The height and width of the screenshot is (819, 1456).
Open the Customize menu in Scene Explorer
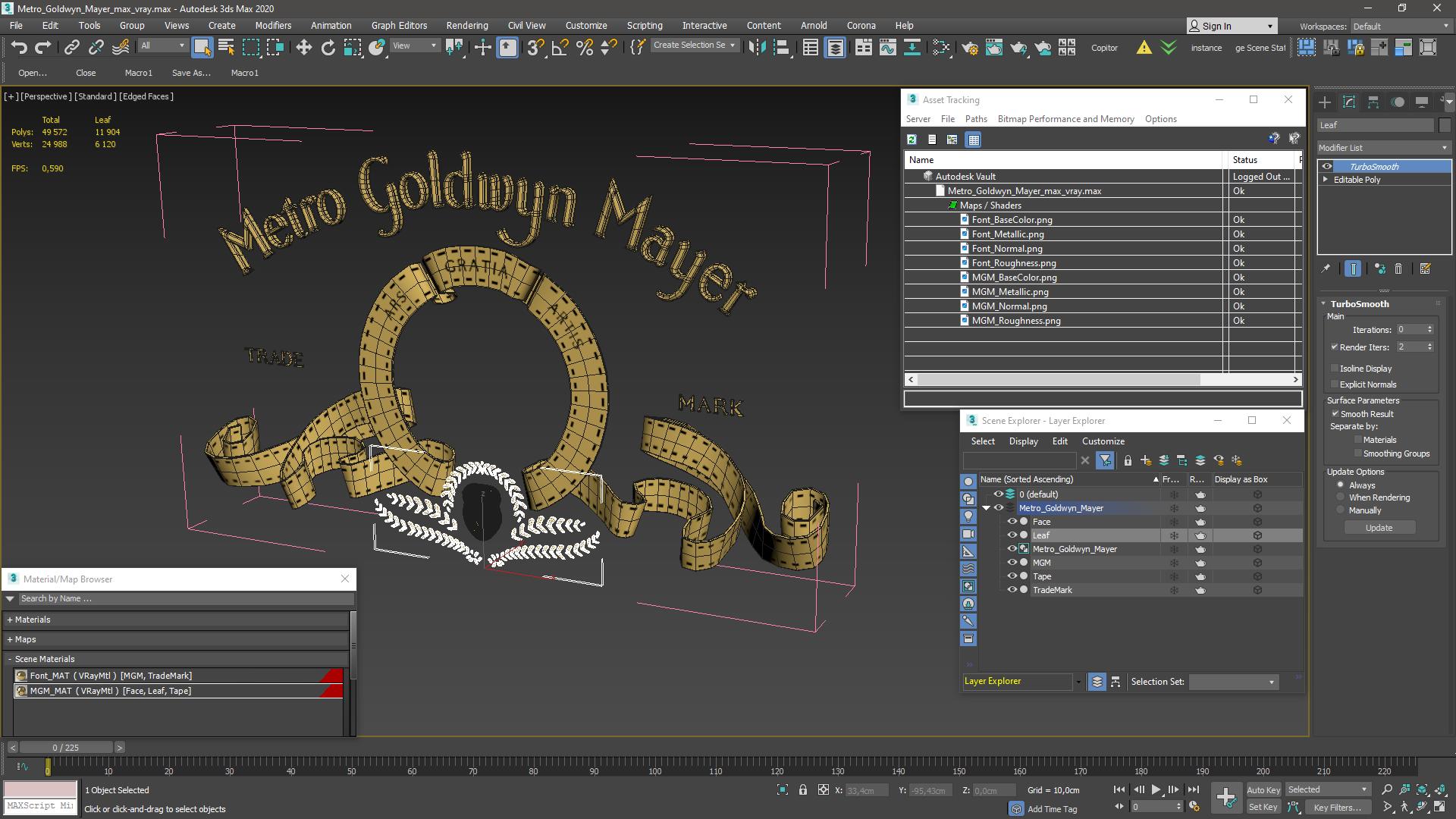1103,441
